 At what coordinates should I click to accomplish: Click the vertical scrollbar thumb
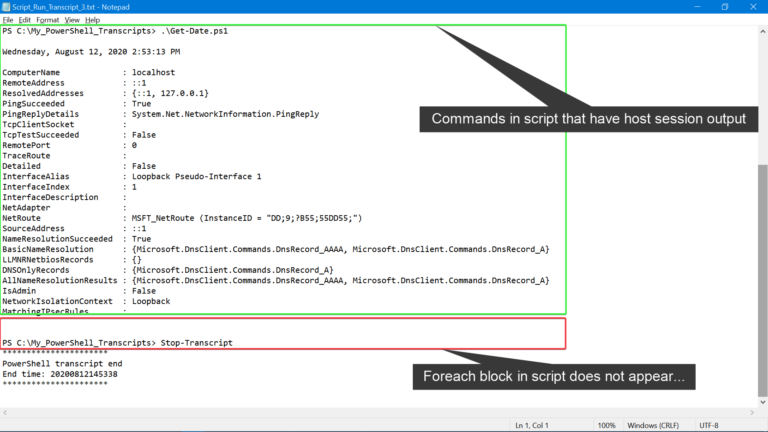point(763,281)
